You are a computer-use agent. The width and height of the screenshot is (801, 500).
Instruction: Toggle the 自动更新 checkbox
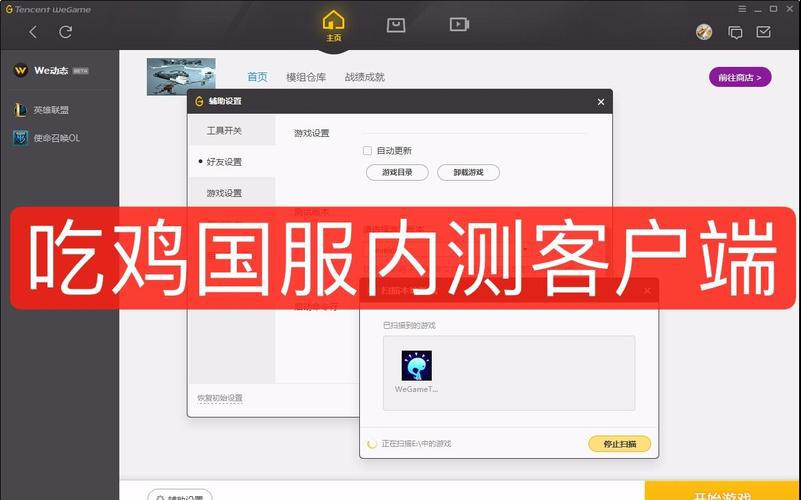[367, 151]
